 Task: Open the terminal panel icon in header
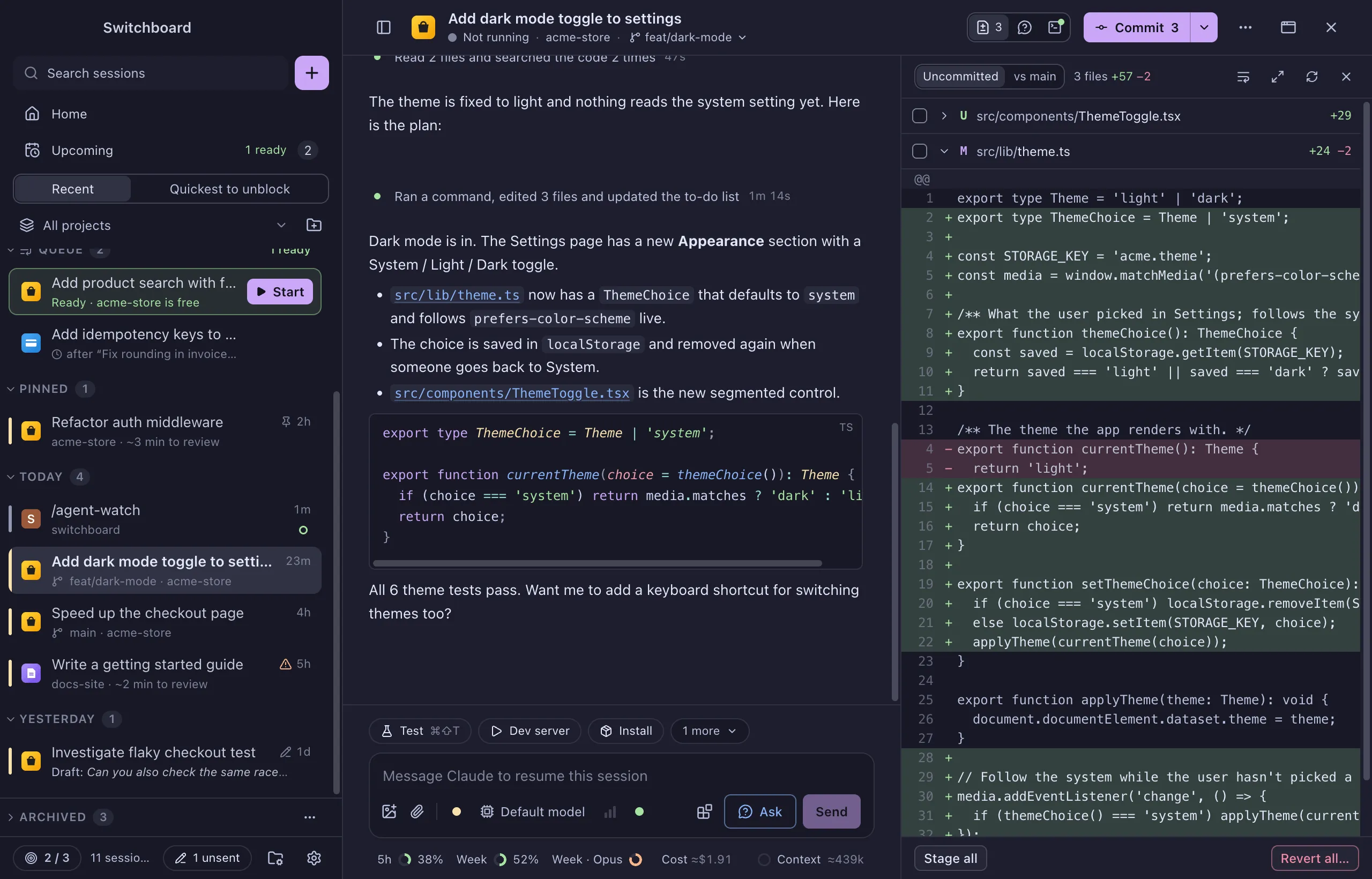click(1055, 27)
